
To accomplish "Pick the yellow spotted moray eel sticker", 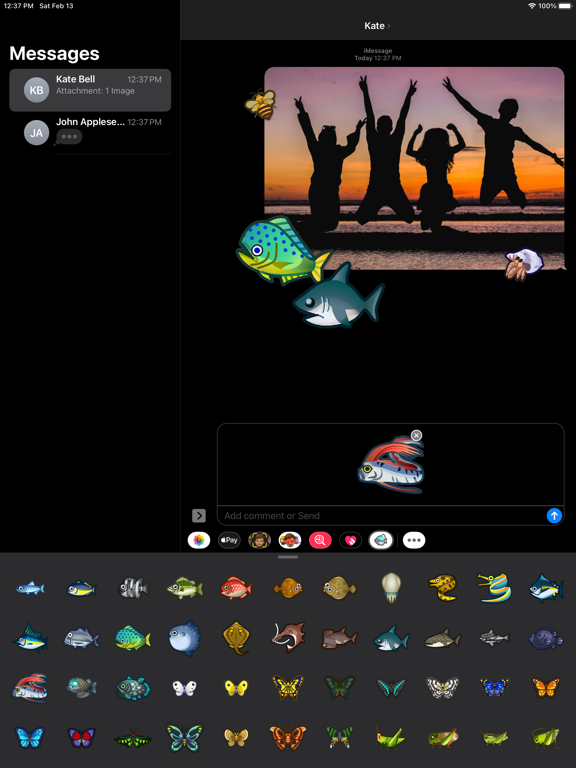I will click(443, 587).
